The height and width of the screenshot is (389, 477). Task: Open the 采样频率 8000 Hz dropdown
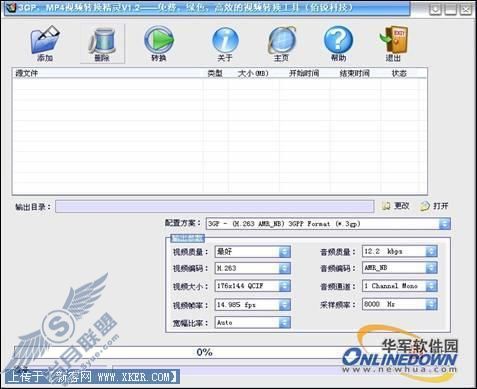pyautogui.click(x=431, y=304)
